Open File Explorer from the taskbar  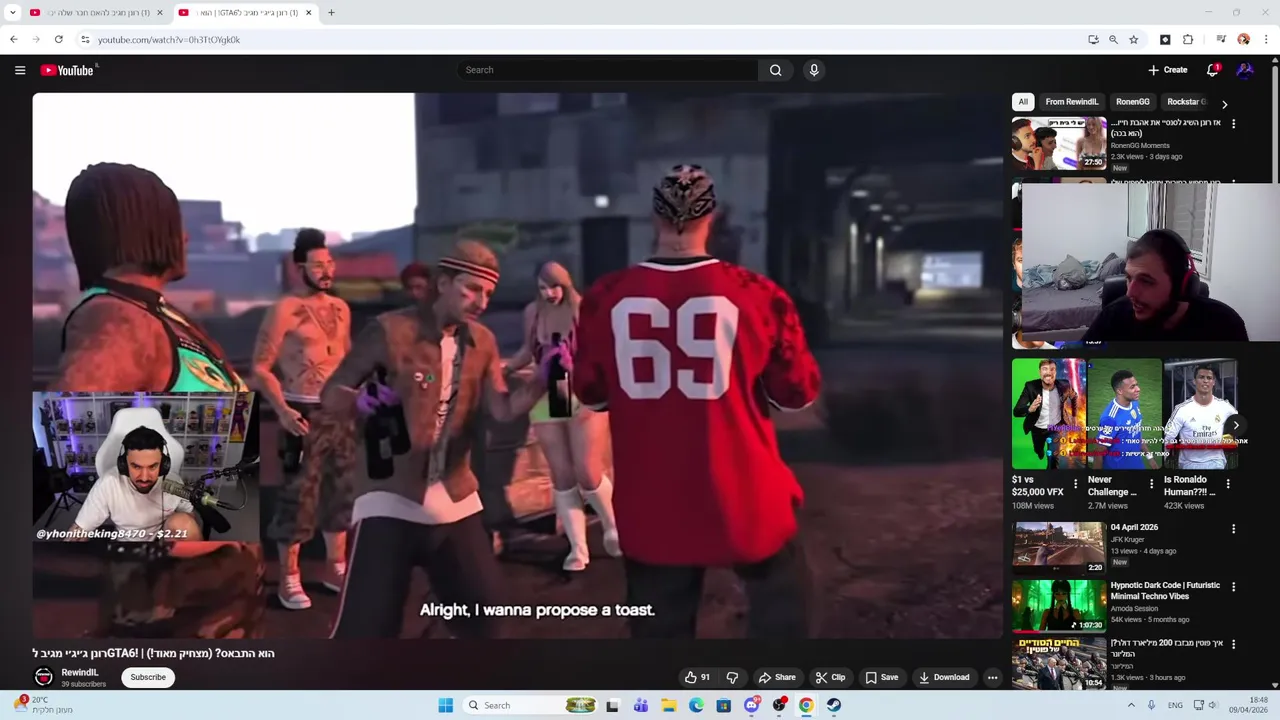click(x=669, y=705)
